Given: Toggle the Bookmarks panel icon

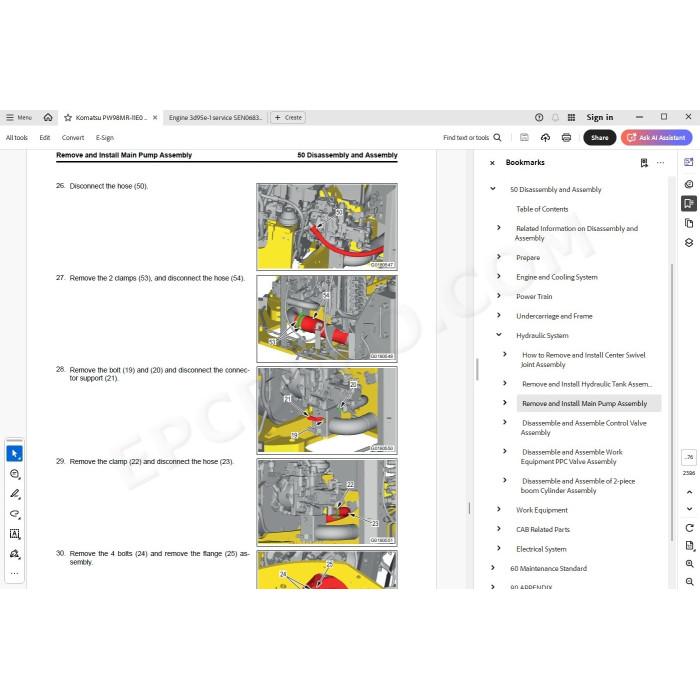Looking at the screenshot, I should pyautogui.click(x=689, y=204).
